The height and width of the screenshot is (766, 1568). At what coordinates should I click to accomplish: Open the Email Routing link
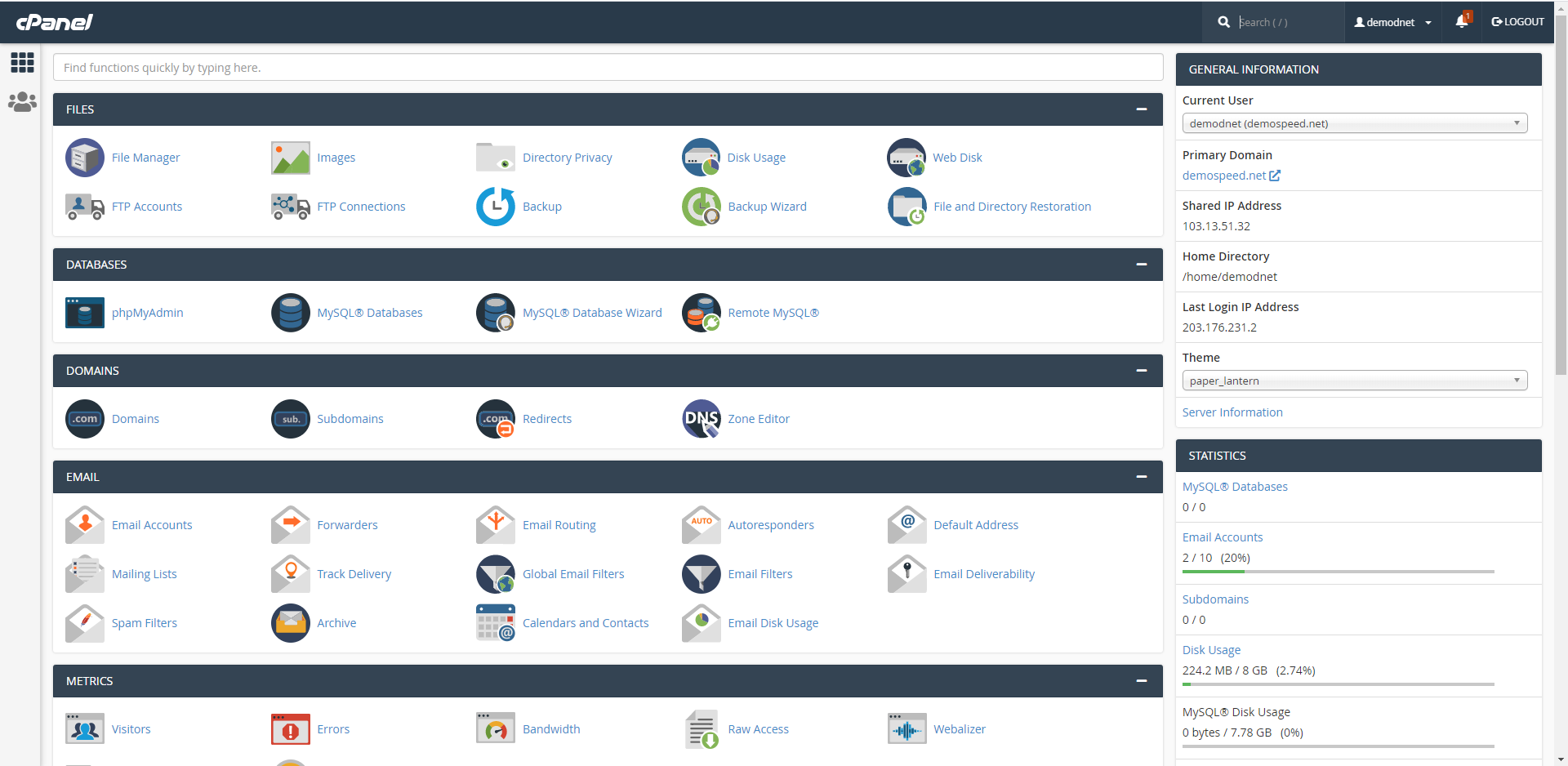click(x=559, y=525)
